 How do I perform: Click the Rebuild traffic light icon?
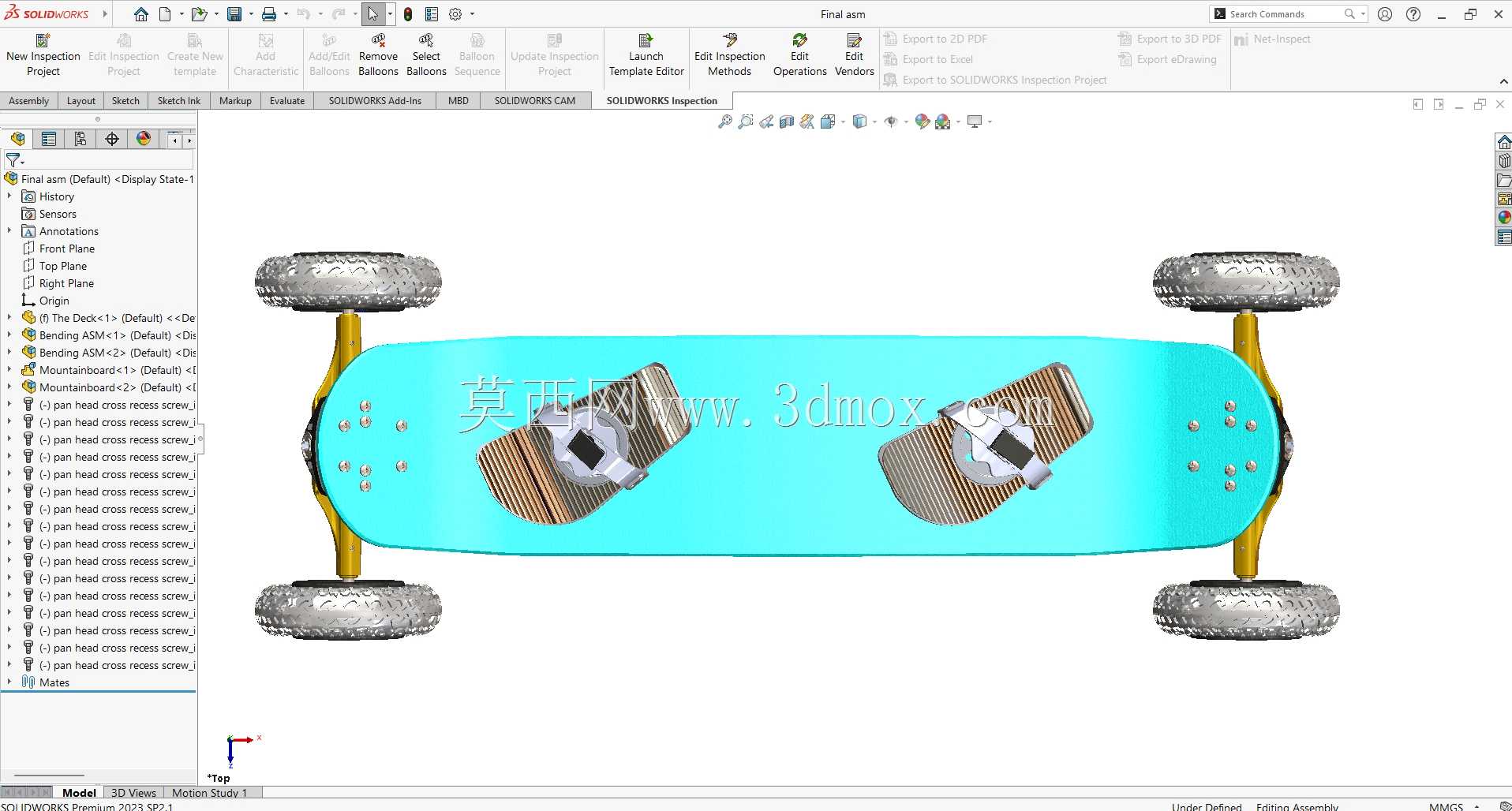point(408,14)
